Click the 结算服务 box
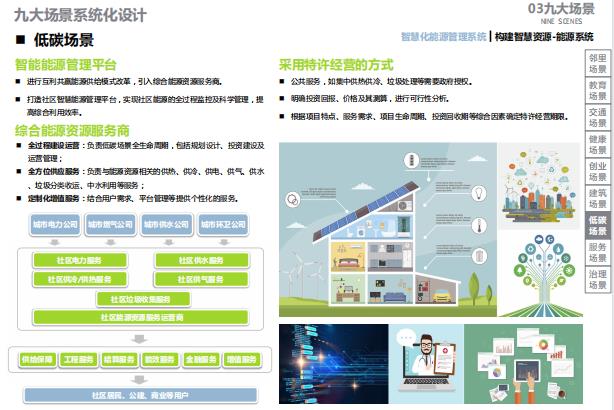Image resolution: width=614 pixels, height=410 pixels. 119,359
